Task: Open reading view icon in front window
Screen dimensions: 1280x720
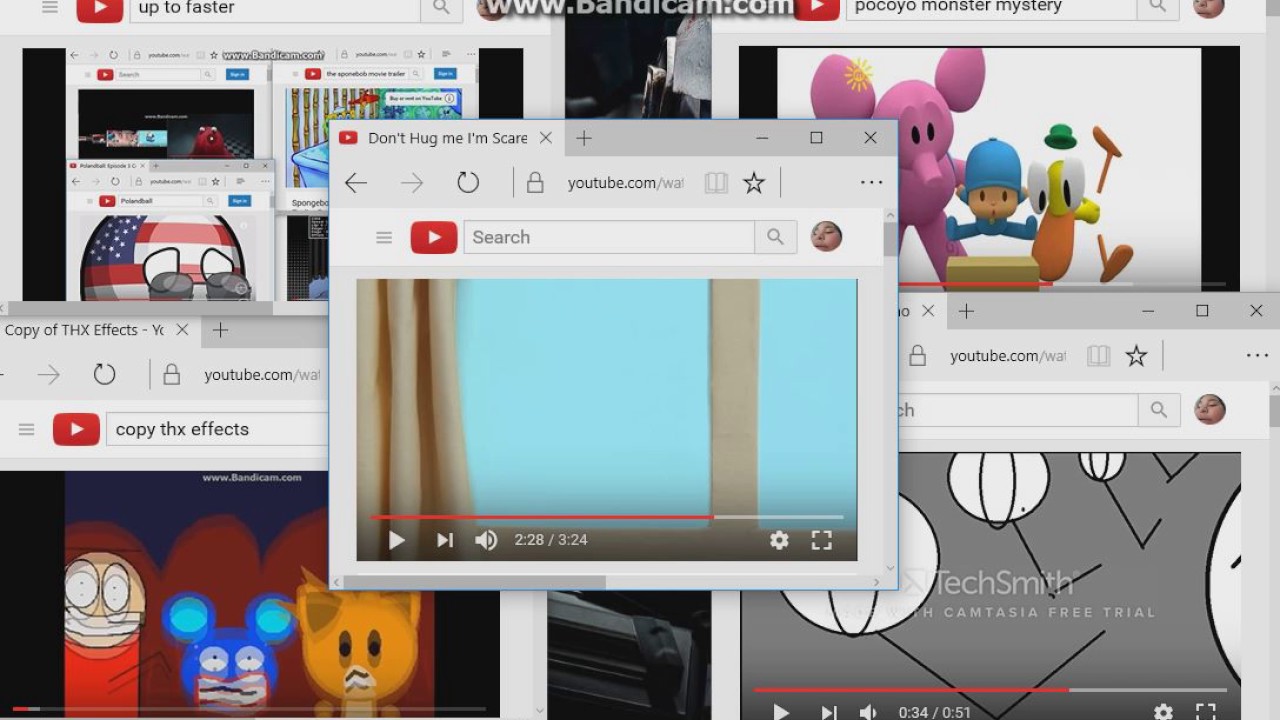Action: (715, 182)
